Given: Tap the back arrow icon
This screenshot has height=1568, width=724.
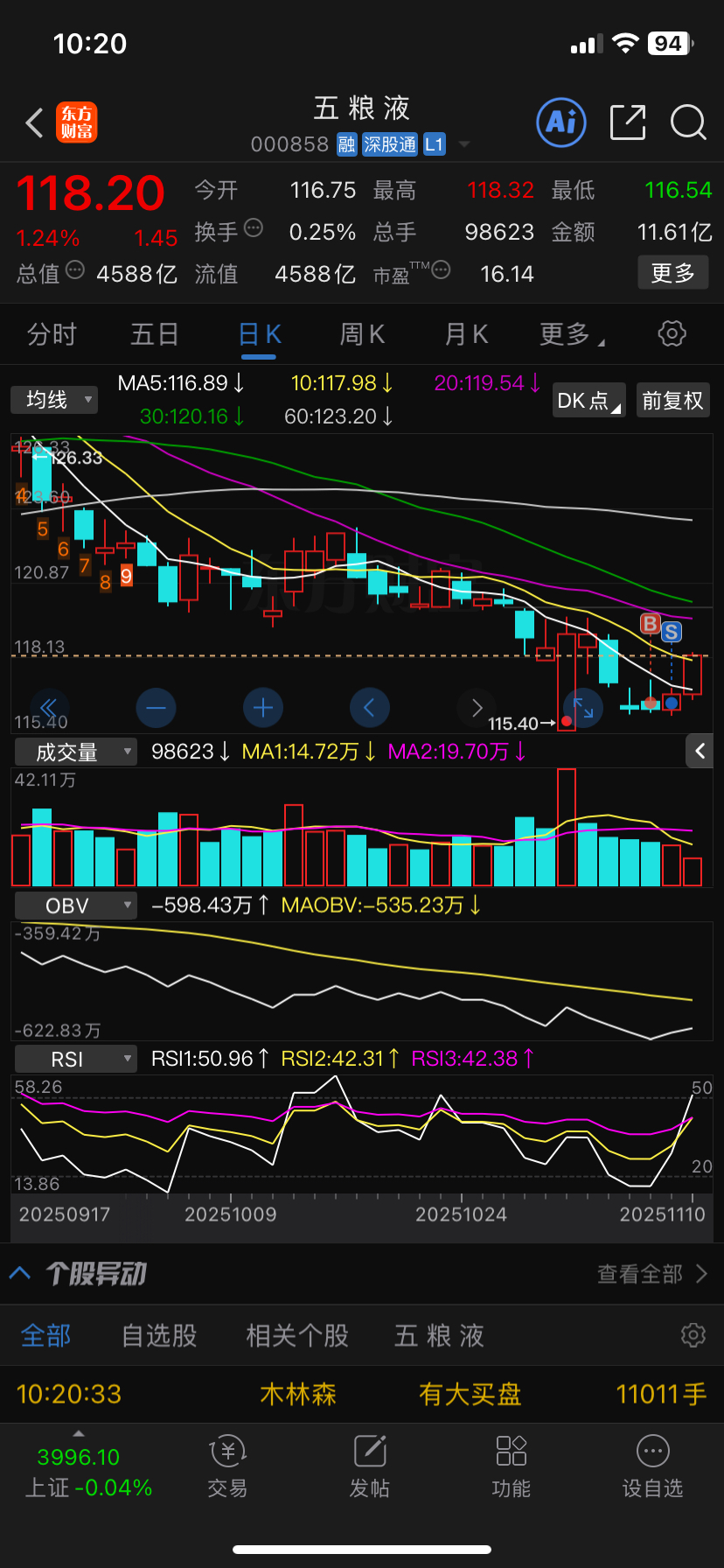Looking at the screenshot, I should pos(34,123).
